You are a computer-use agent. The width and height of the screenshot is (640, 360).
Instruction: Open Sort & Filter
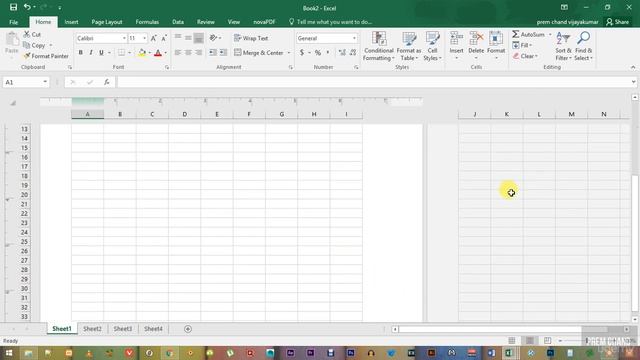[563, 46]
